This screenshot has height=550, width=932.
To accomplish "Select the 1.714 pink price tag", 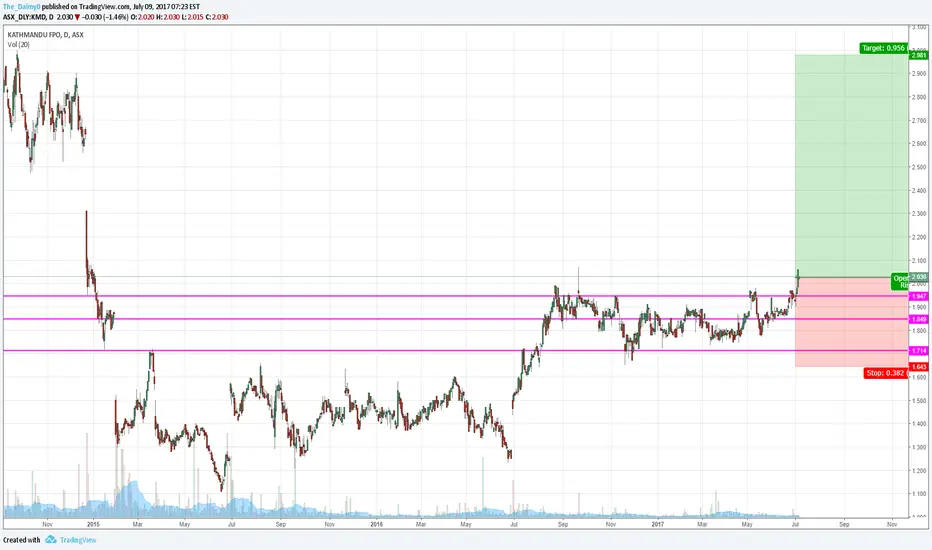I will tap(918, 351).
